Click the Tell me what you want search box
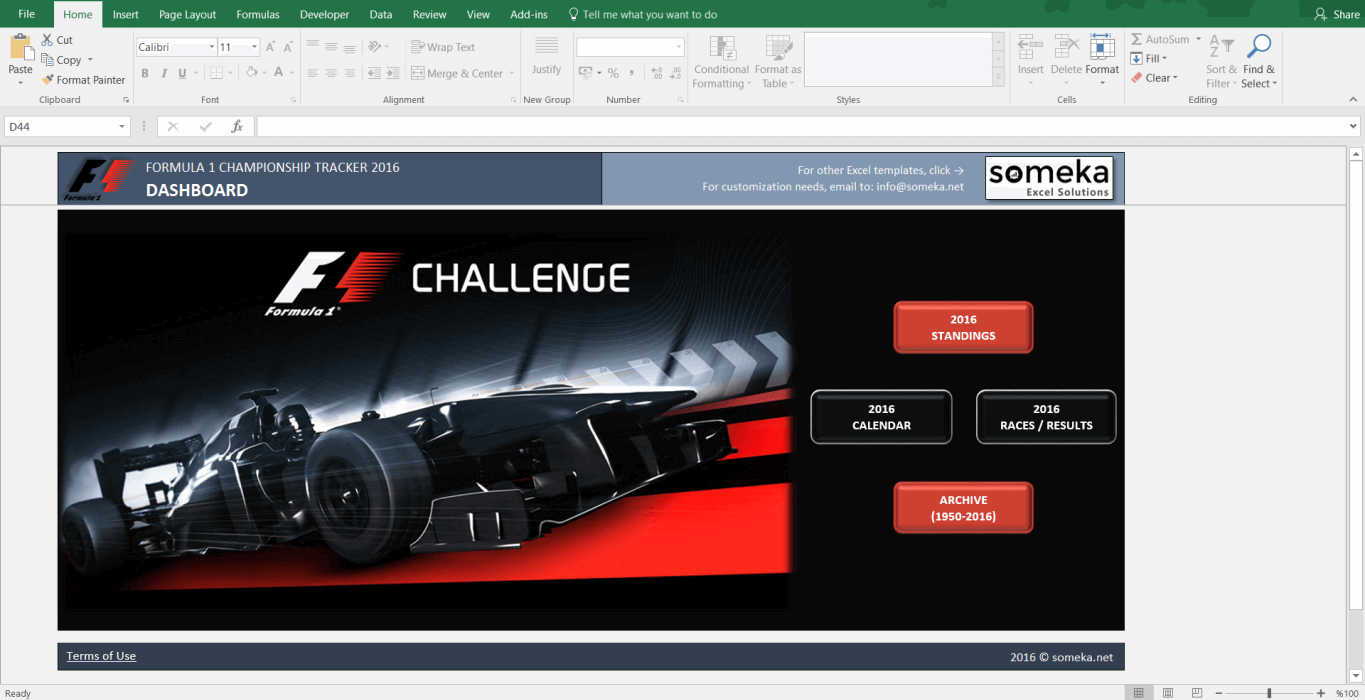1365x700 pixels. coord(642,15)
